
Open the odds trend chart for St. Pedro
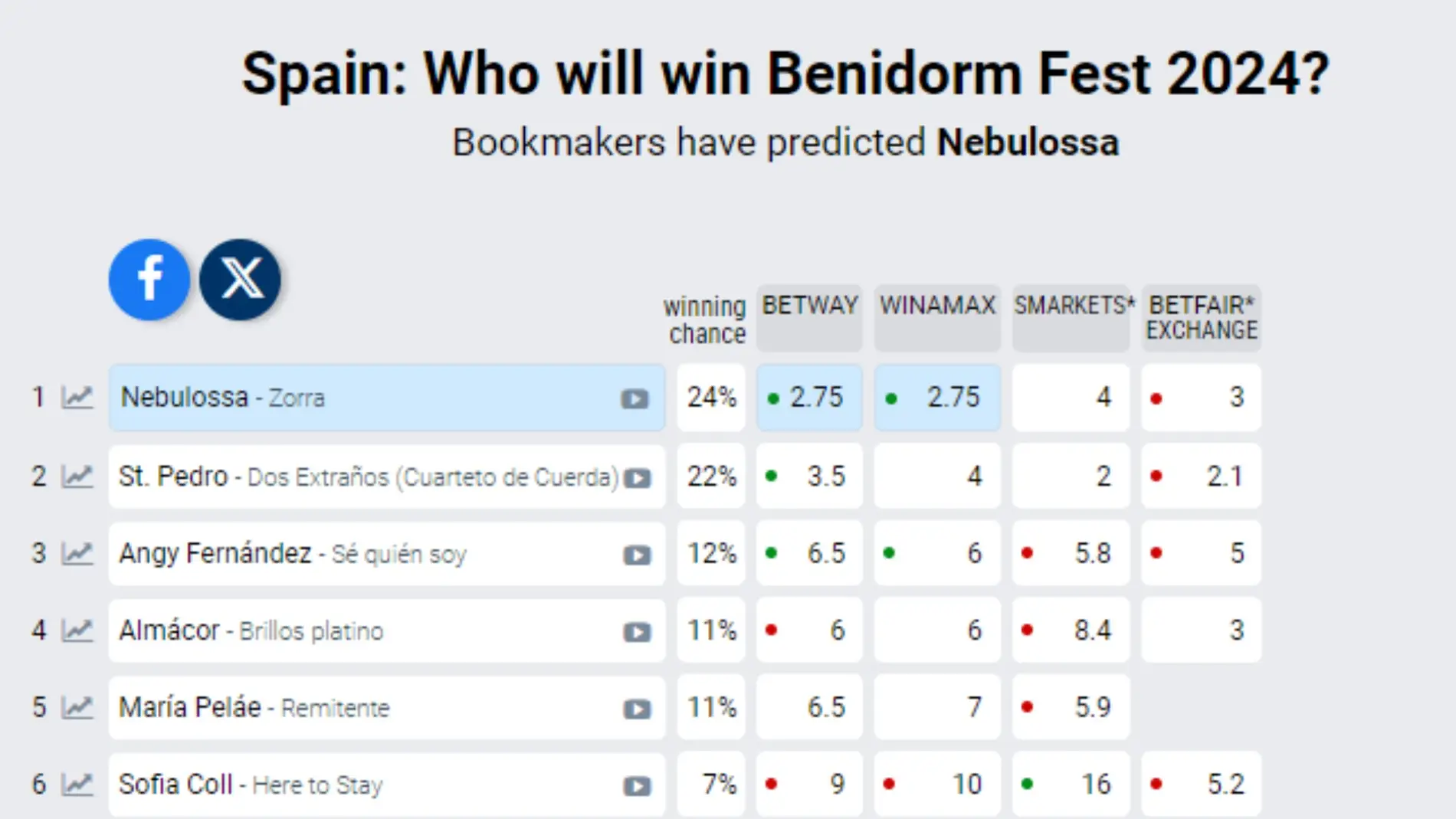coord(77,476)
